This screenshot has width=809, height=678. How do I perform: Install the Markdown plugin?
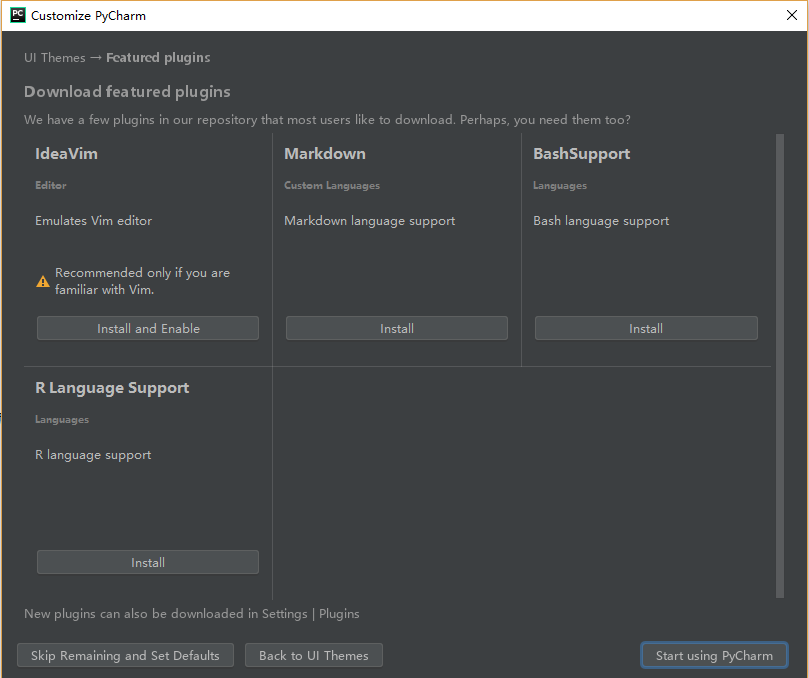pyautogui.click(x=397, y=328)
